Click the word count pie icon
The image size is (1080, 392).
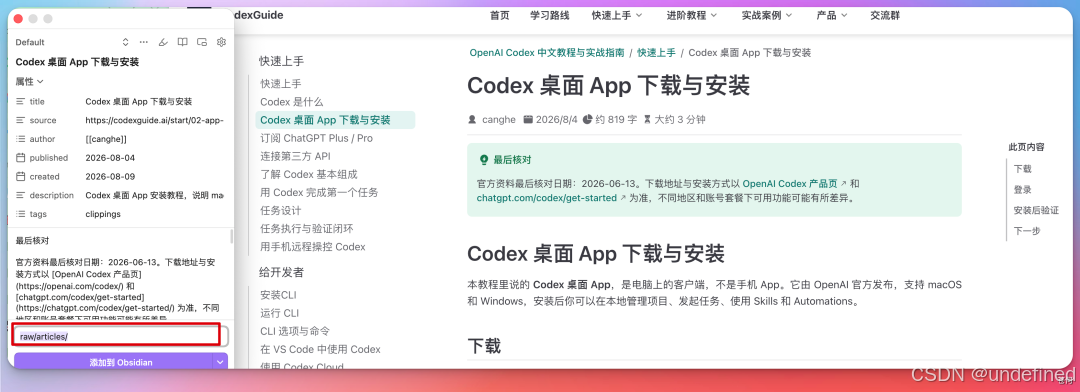588,119
